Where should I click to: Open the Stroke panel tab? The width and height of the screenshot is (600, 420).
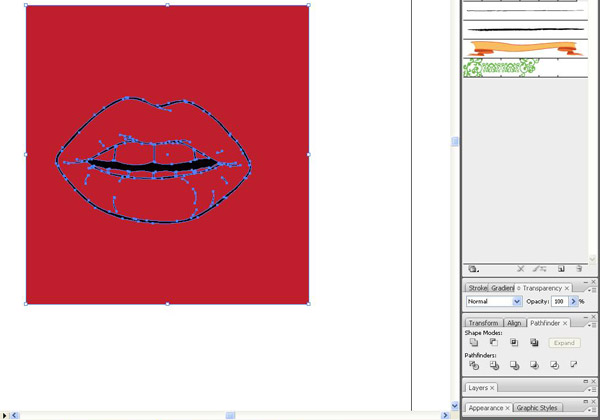click(x=478, y=288)
